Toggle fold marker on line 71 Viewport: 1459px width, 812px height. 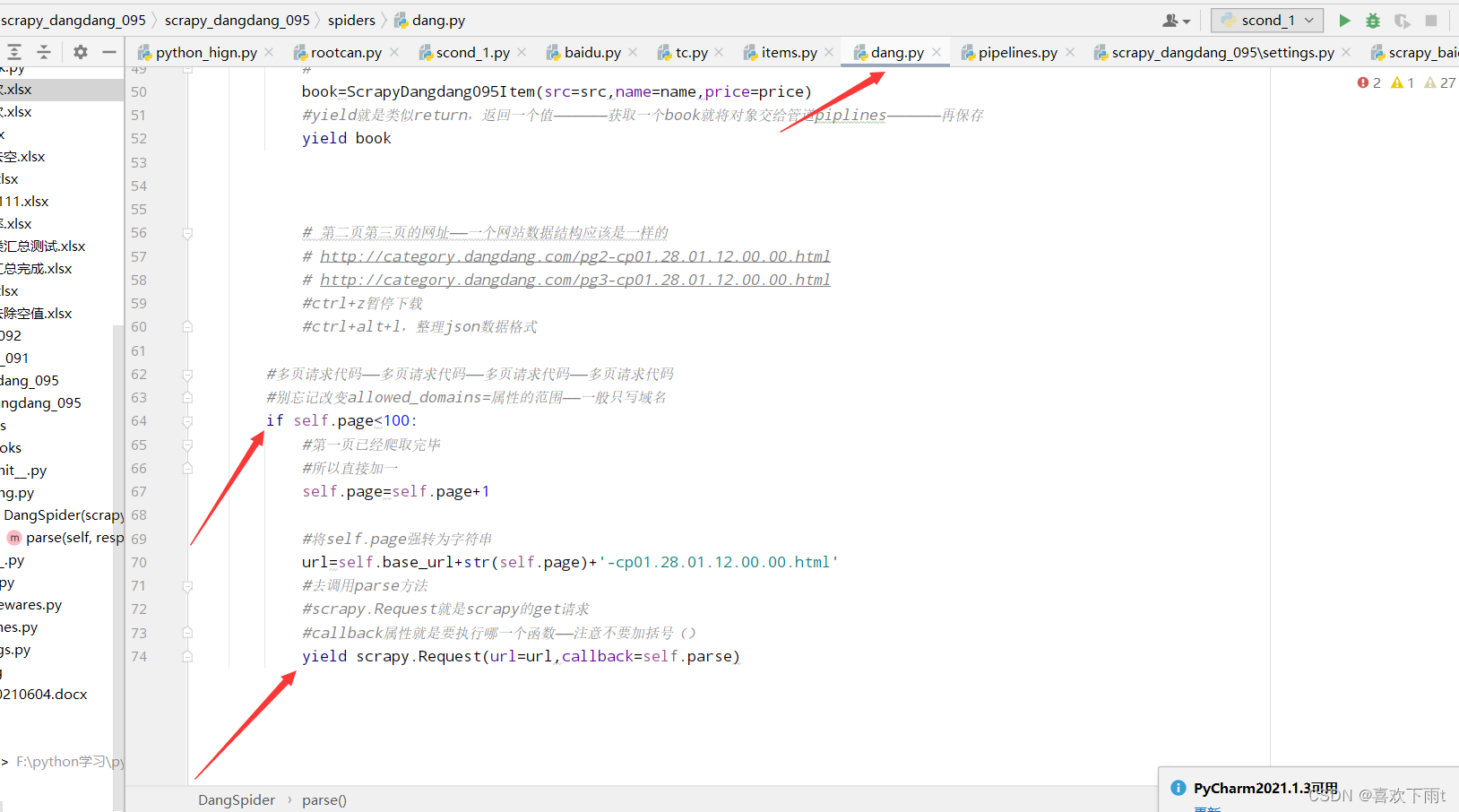pyautogui.click(x=187, y=586)
